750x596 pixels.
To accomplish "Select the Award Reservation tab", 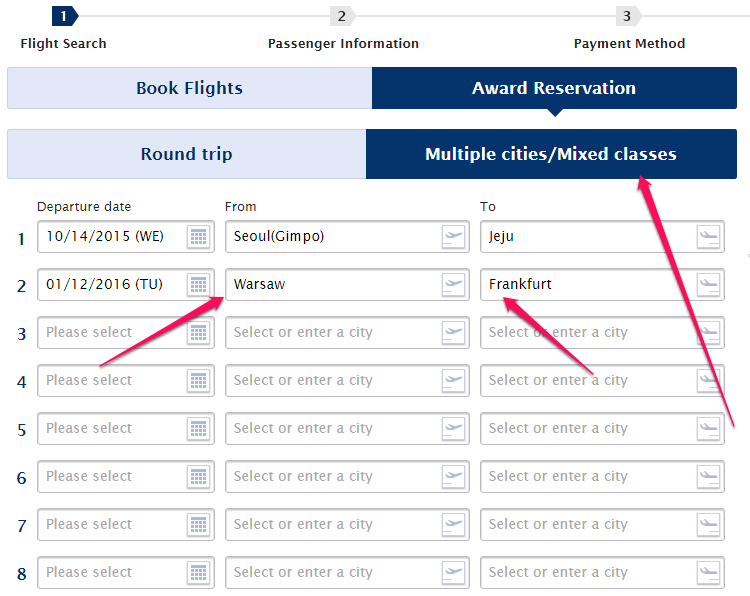I will point(554,88).
